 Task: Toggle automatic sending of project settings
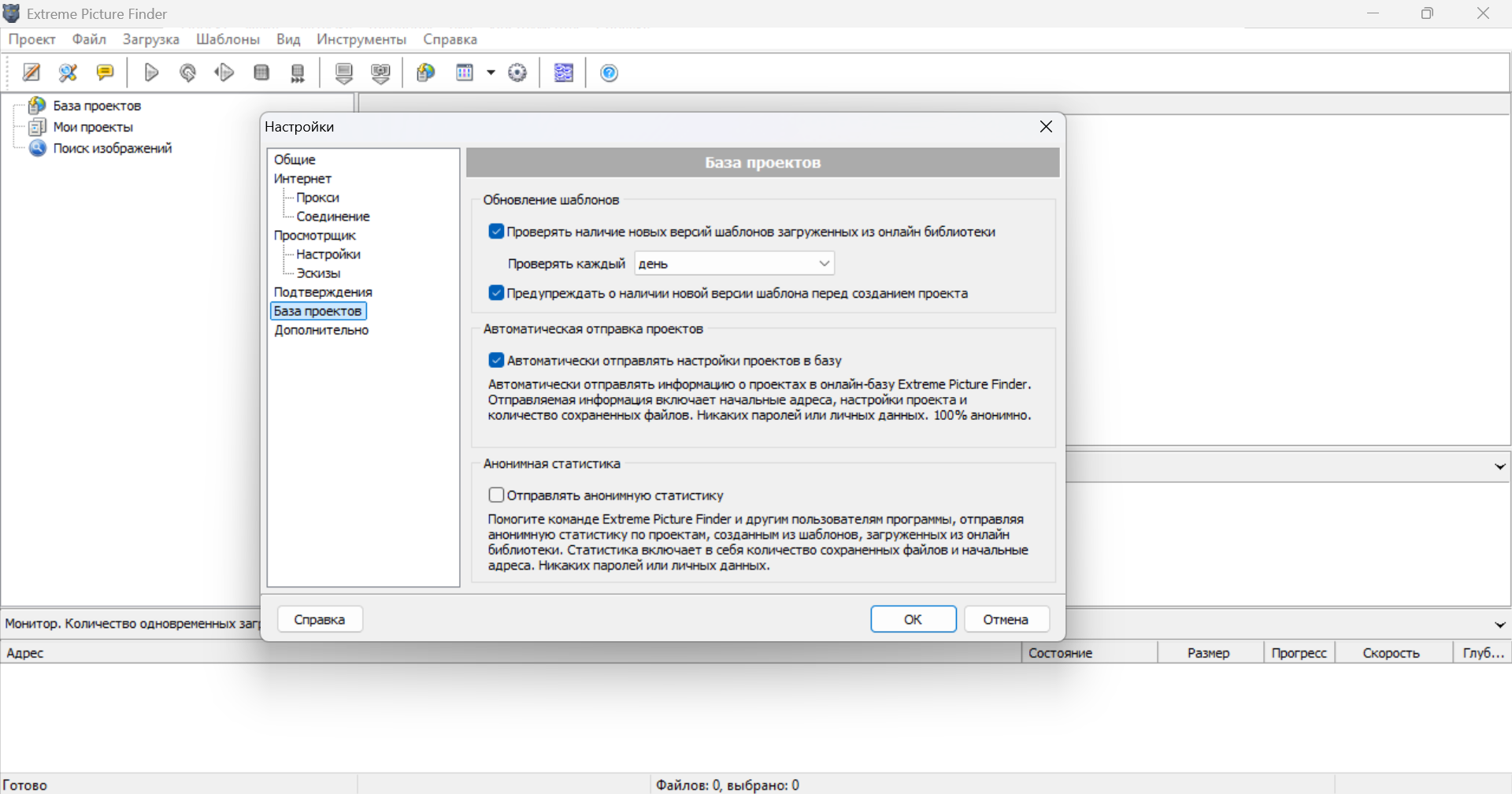[x=496, y=360]
